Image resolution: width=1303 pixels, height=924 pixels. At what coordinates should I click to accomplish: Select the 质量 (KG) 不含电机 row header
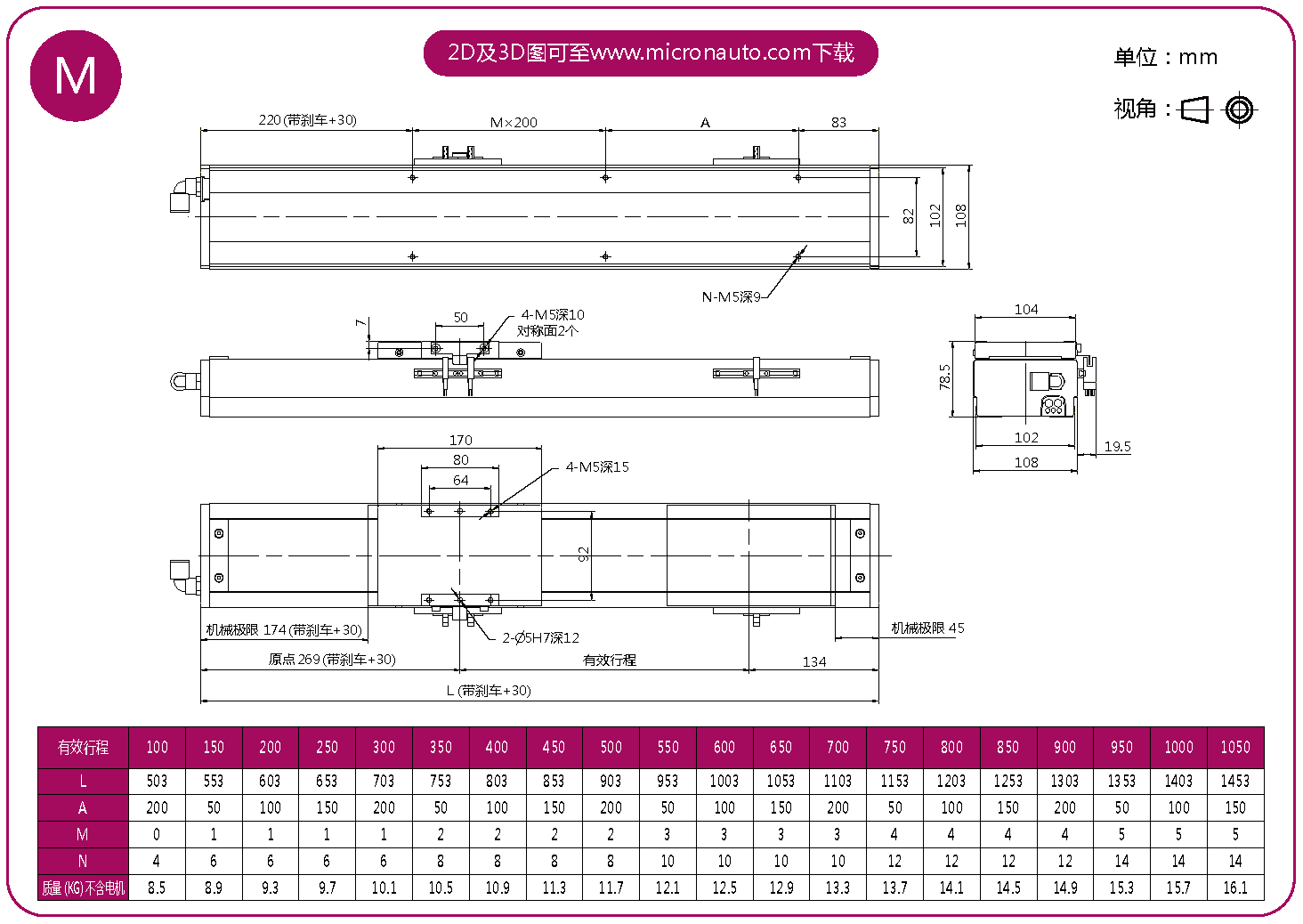[83, 888]
